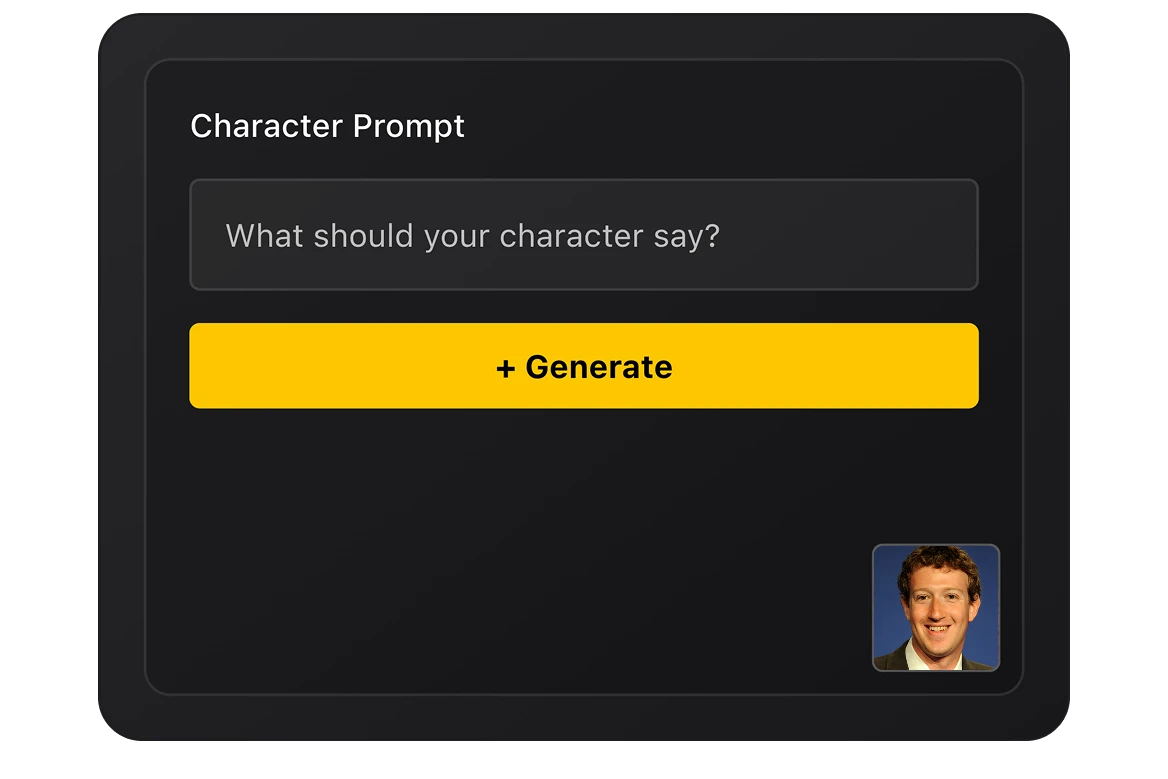Click the empty dark panel area below Generate
Screen dimensions: 1168x779
(x=507, y=551)
